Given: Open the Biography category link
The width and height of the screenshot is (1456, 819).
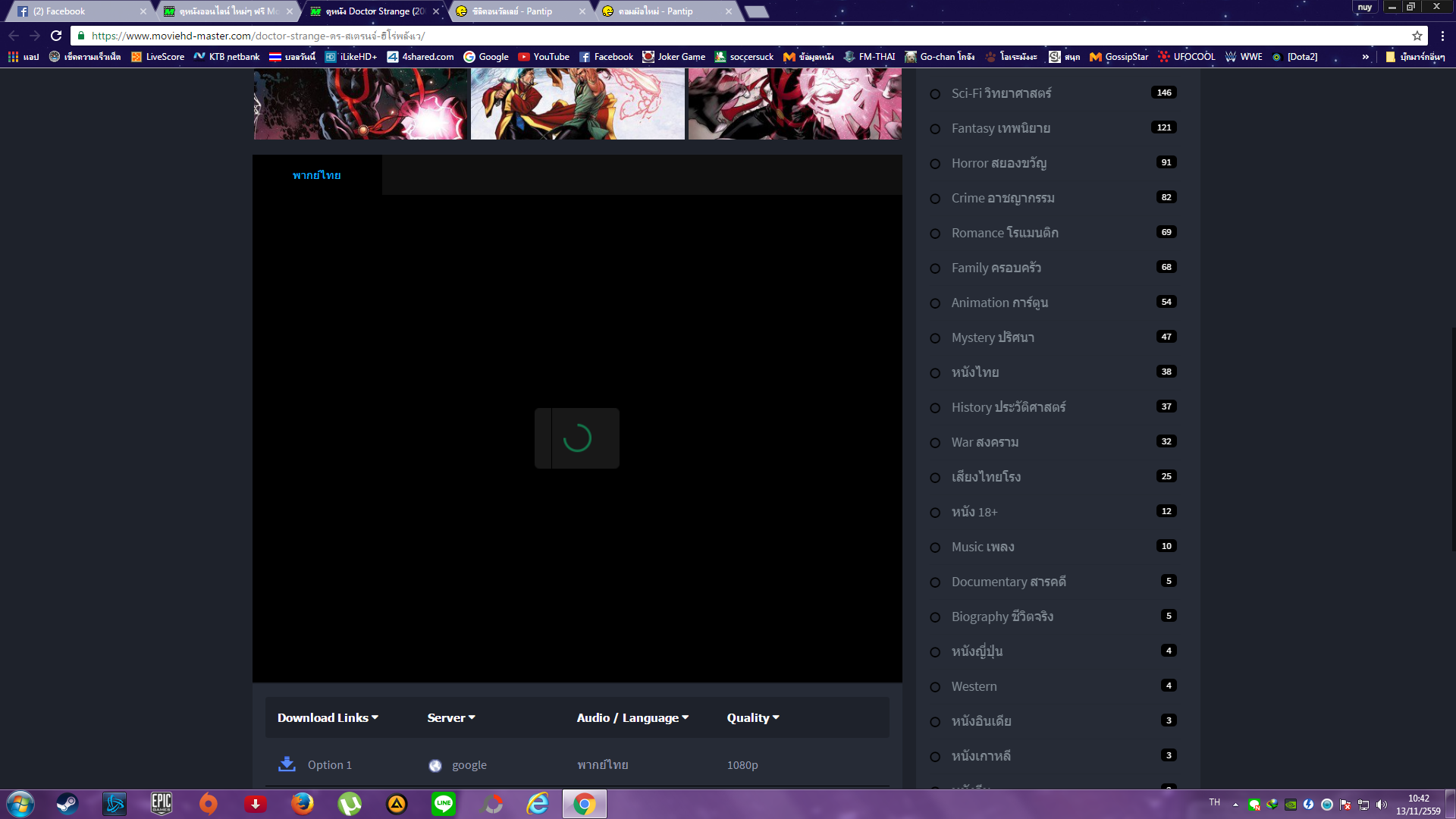Looking at the screenshot, I should 1003,617.
